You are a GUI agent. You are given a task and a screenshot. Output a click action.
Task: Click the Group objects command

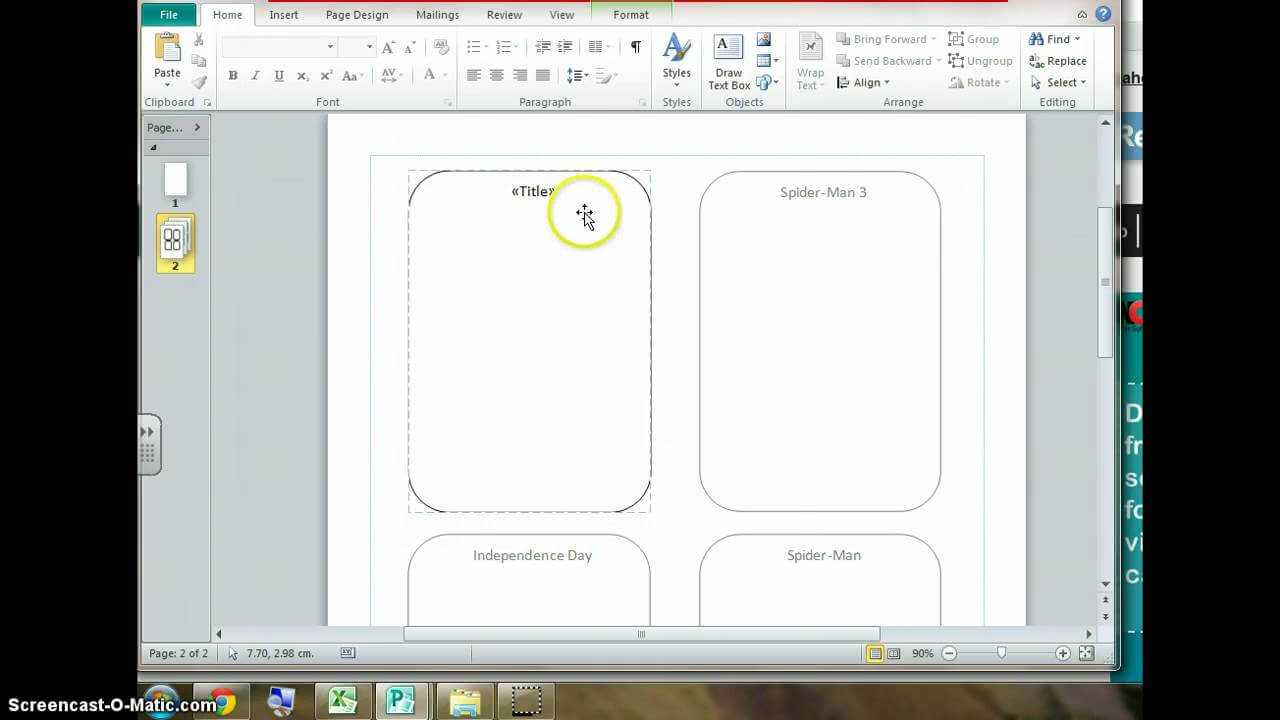pos(974,39)
